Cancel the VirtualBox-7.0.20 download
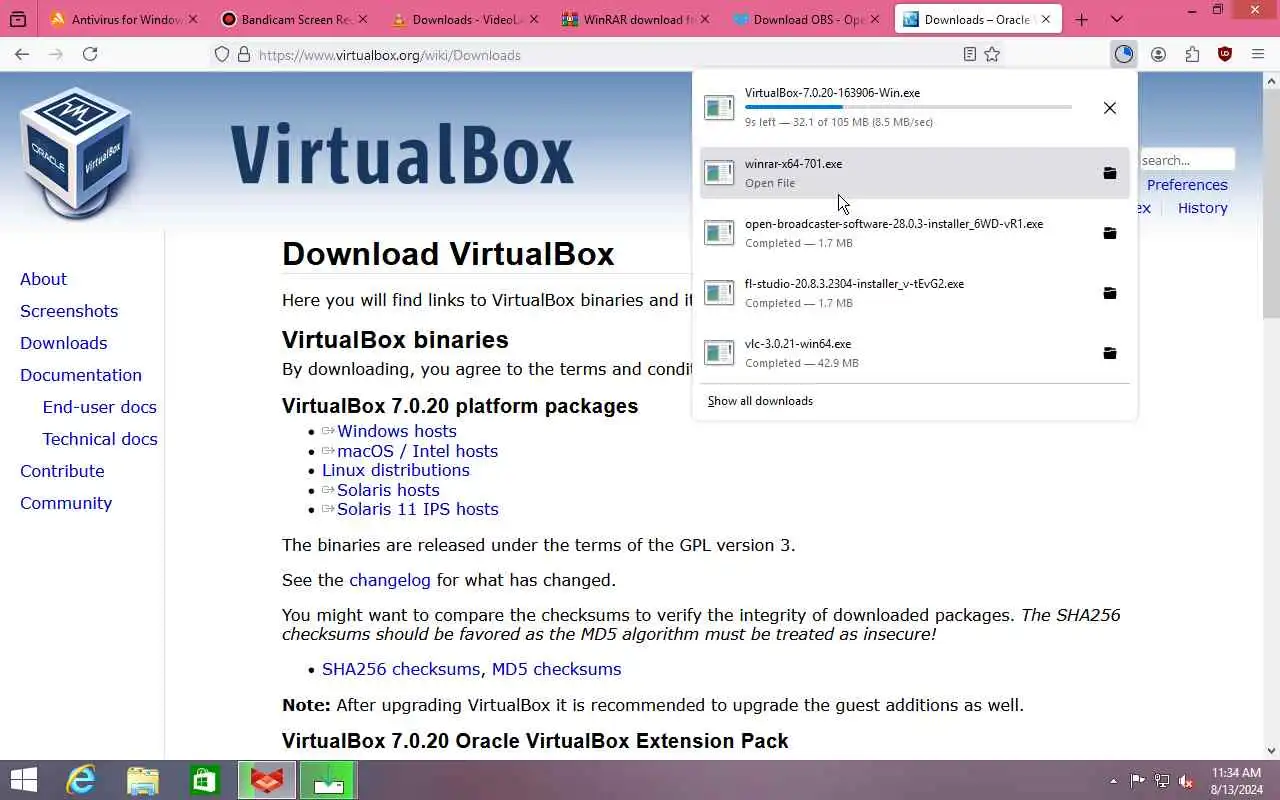 tap(1109, 108)
